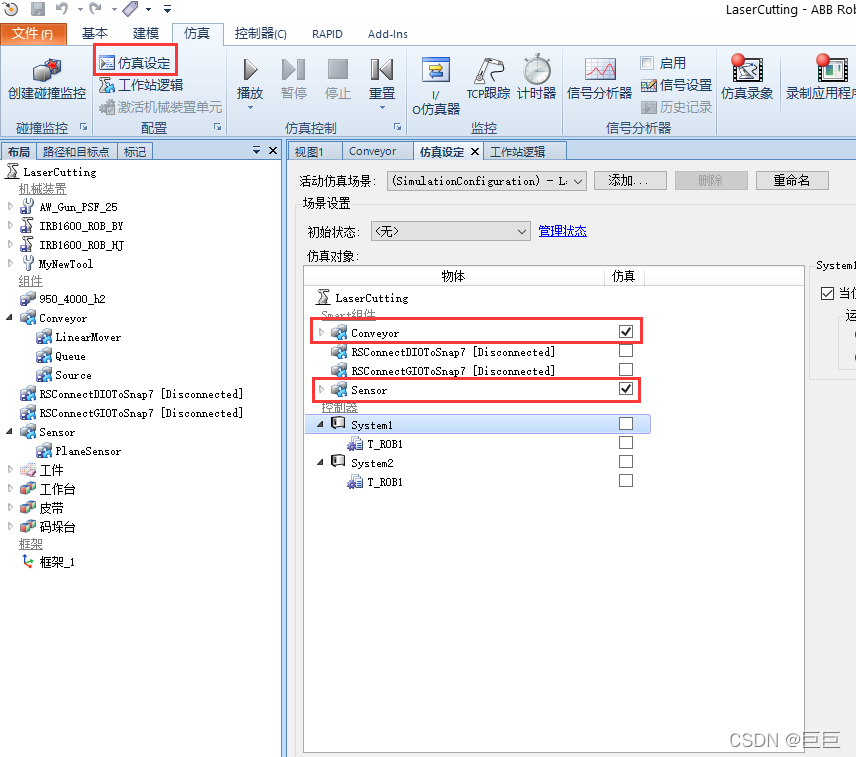
Task: Select PlaneSensor under Sensor
Action: coord(87,451)
